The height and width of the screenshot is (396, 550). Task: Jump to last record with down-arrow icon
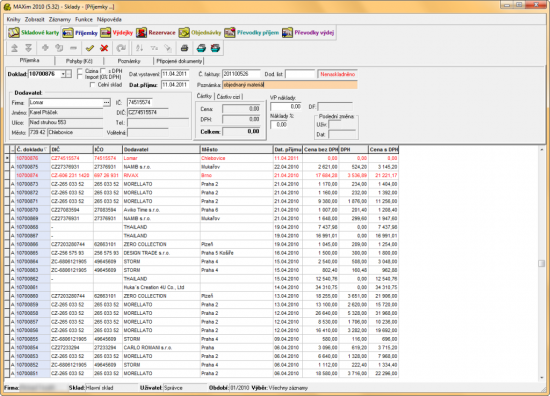tap(28, 48)
